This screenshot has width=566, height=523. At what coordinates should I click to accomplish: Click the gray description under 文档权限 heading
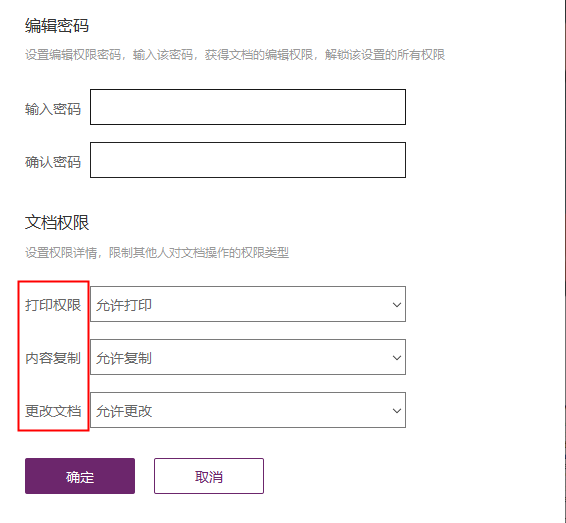[157, 253]
